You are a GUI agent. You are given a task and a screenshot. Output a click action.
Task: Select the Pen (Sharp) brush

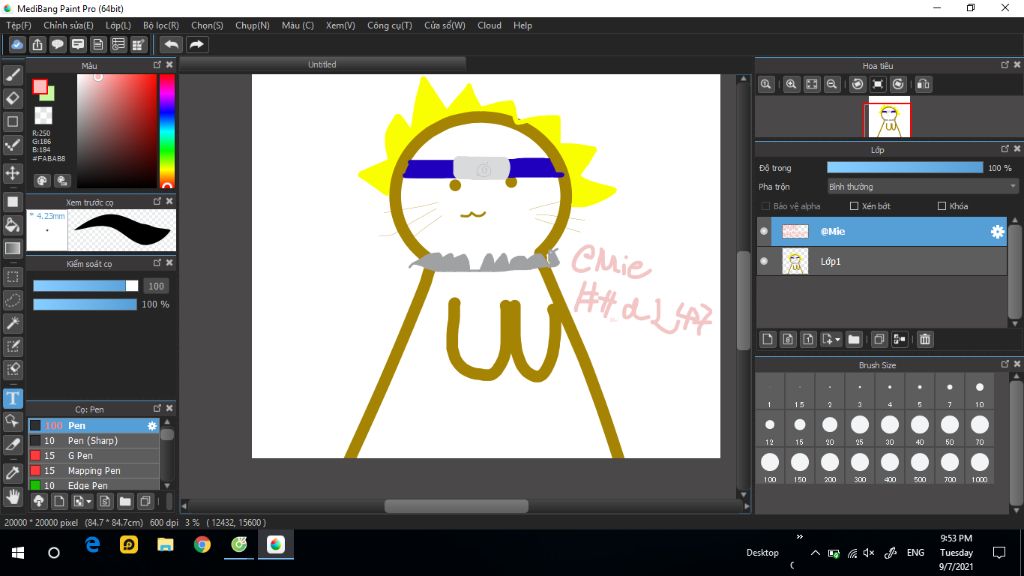click(x=93, y=441)
